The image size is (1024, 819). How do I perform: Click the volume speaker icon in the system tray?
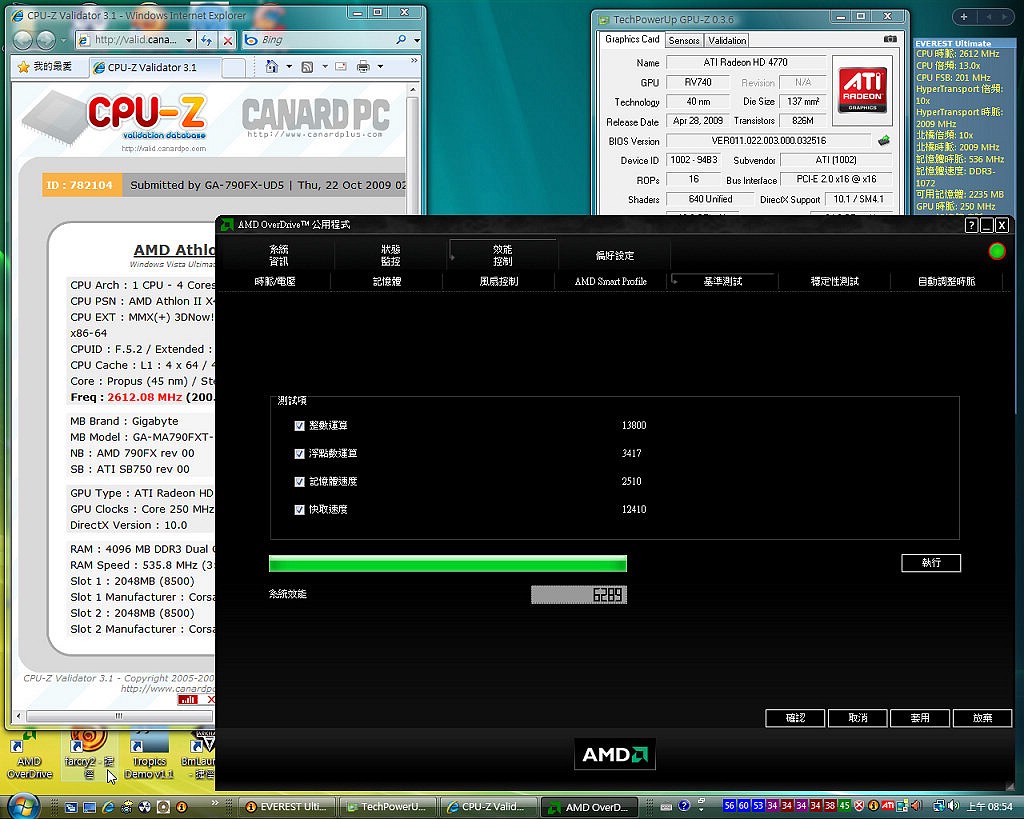coord(953,806)
